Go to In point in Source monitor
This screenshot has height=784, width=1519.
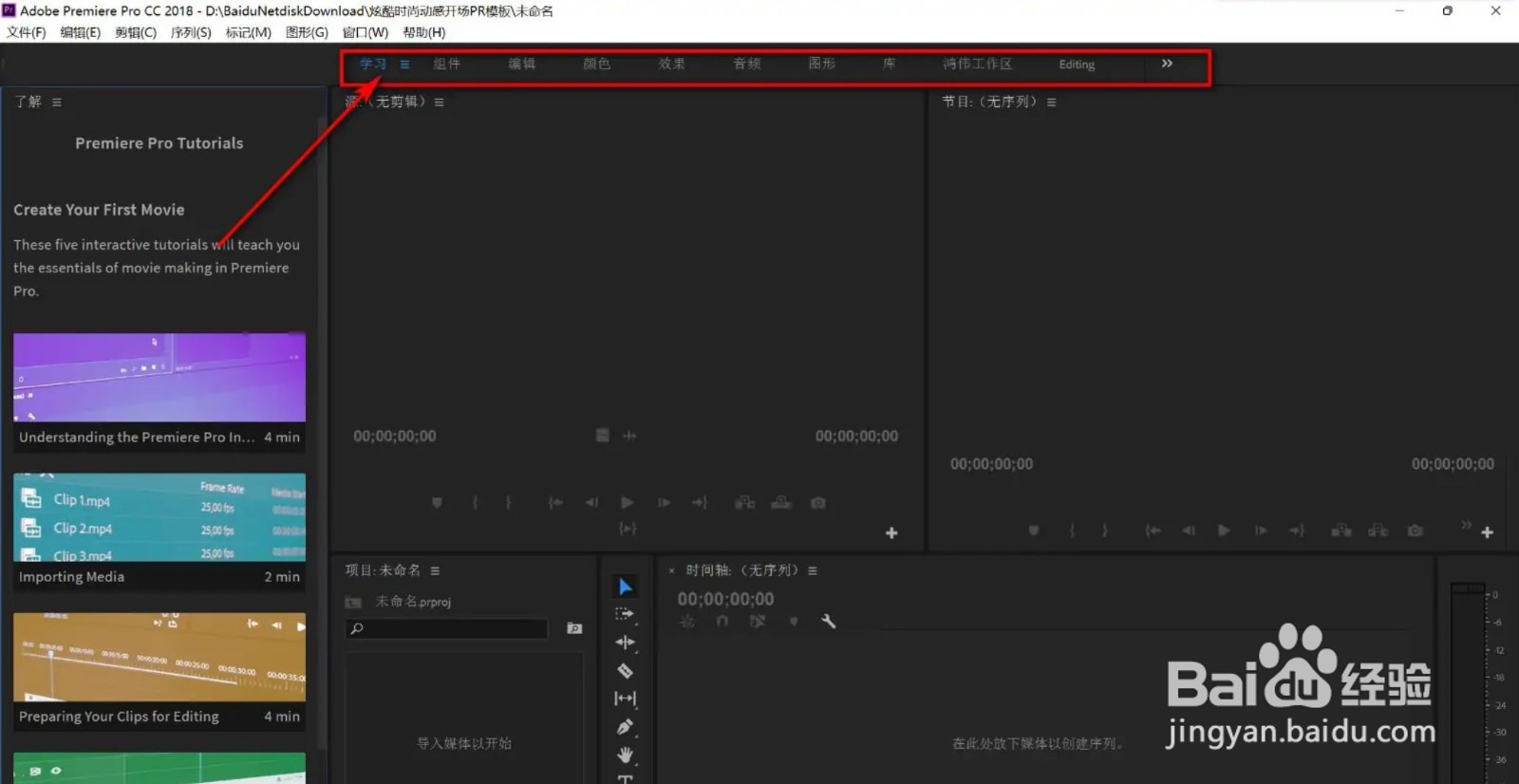[x=555, y=502]
